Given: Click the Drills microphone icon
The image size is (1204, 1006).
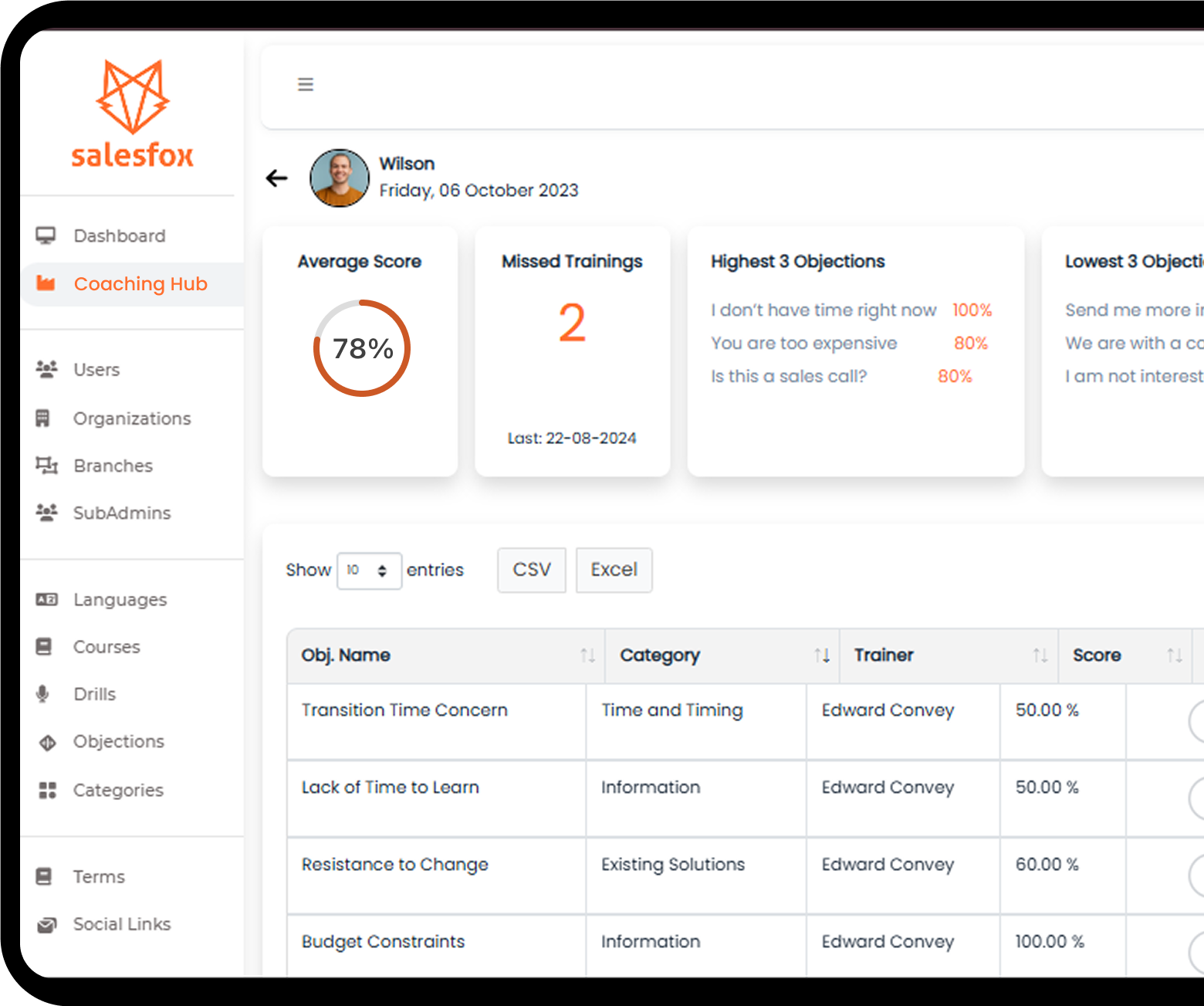Looking at the screenshot, I should click(x=42, y=693).
